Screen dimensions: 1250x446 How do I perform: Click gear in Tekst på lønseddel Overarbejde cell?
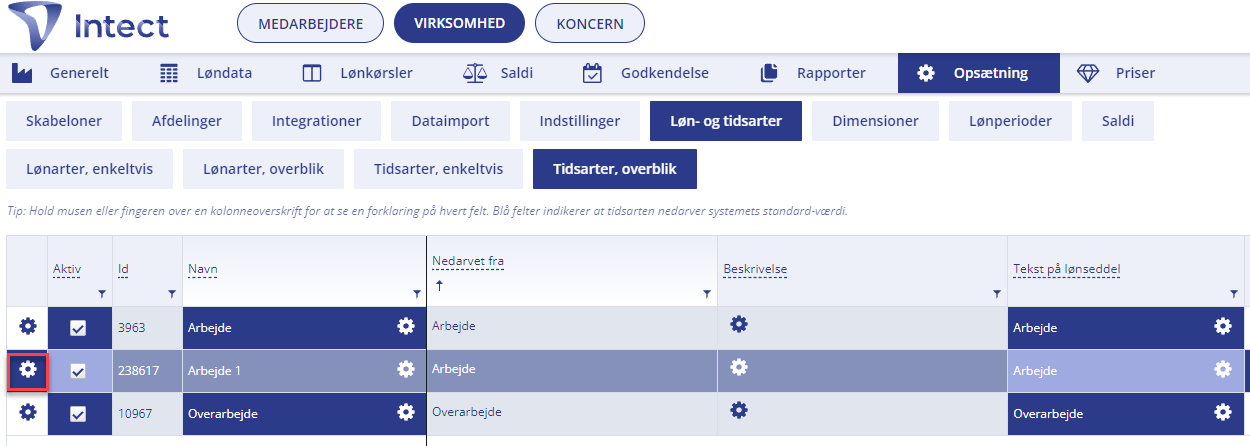[1222, 412]
